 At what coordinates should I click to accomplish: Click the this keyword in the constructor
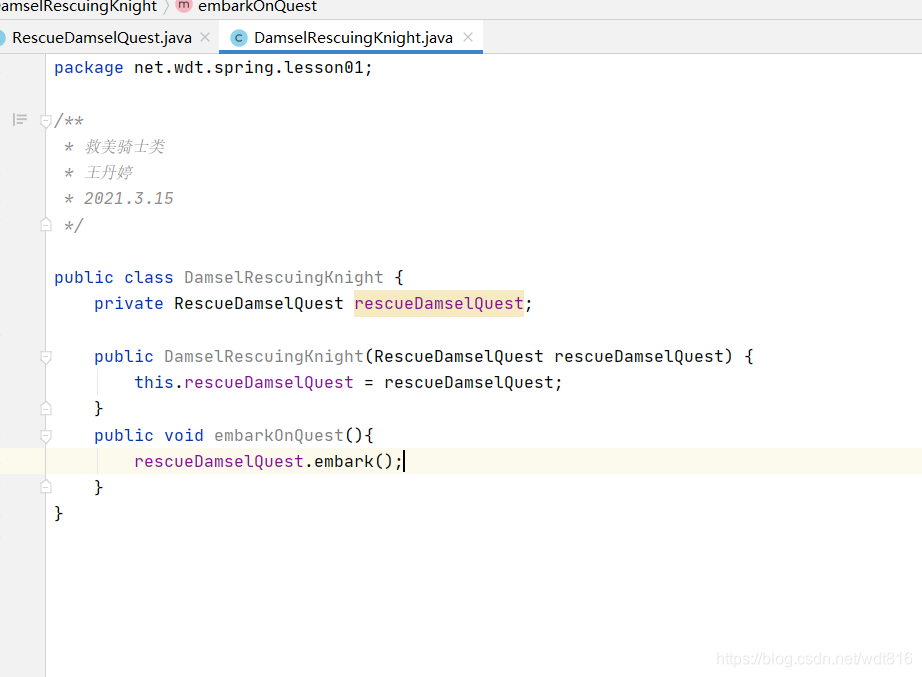[154, 382]
